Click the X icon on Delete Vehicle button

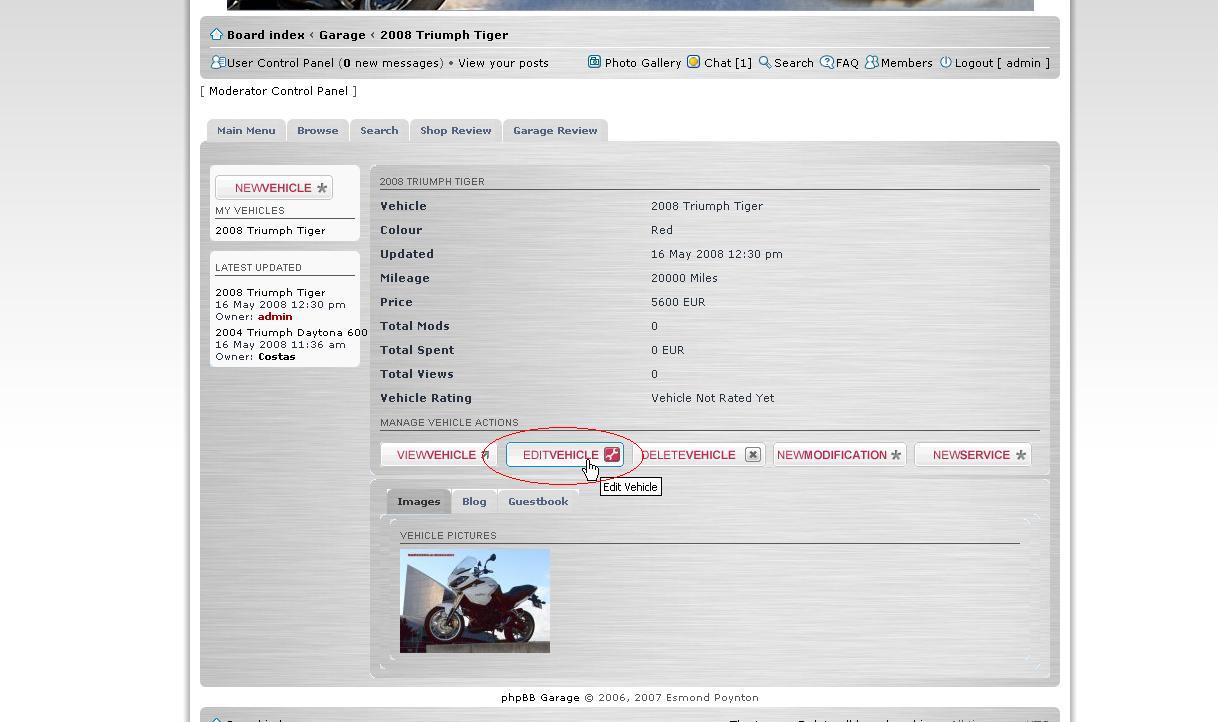(x=753, y=455)
